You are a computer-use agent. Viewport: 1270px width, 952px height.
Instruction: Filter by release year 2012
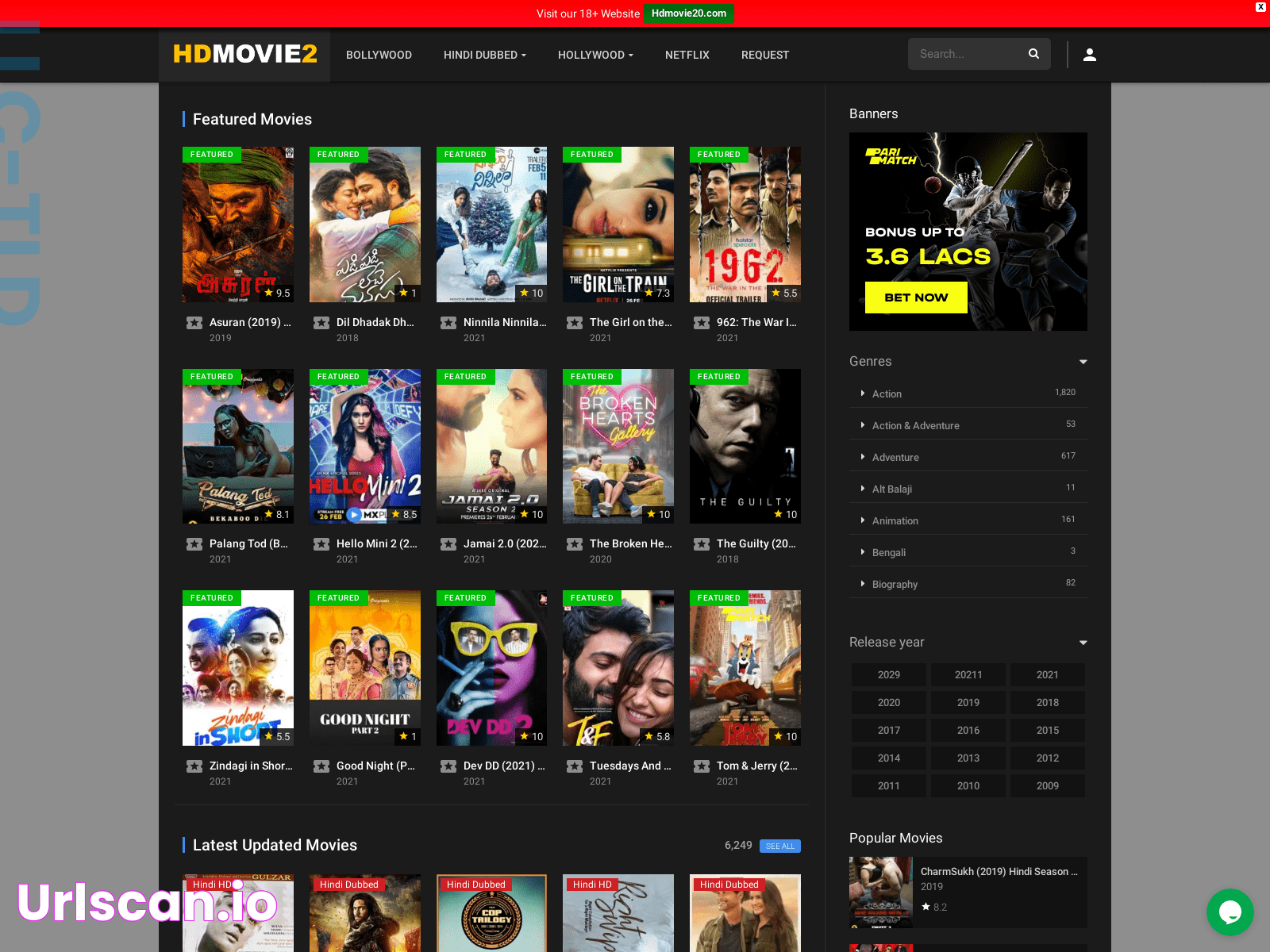click(x=1048, y=758)
